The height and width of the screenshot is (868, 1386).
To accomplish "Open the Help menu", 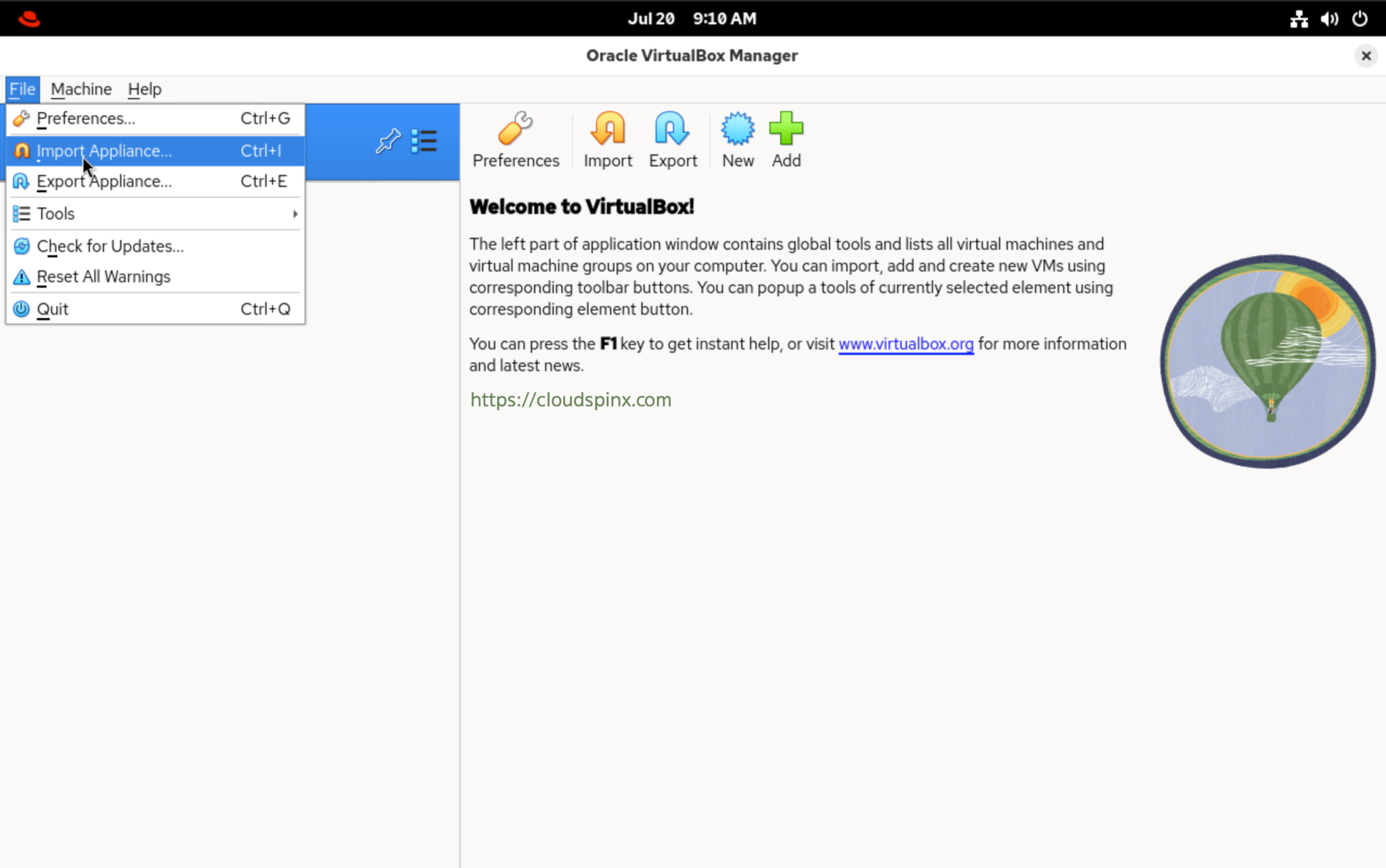I will coord(143,89).
